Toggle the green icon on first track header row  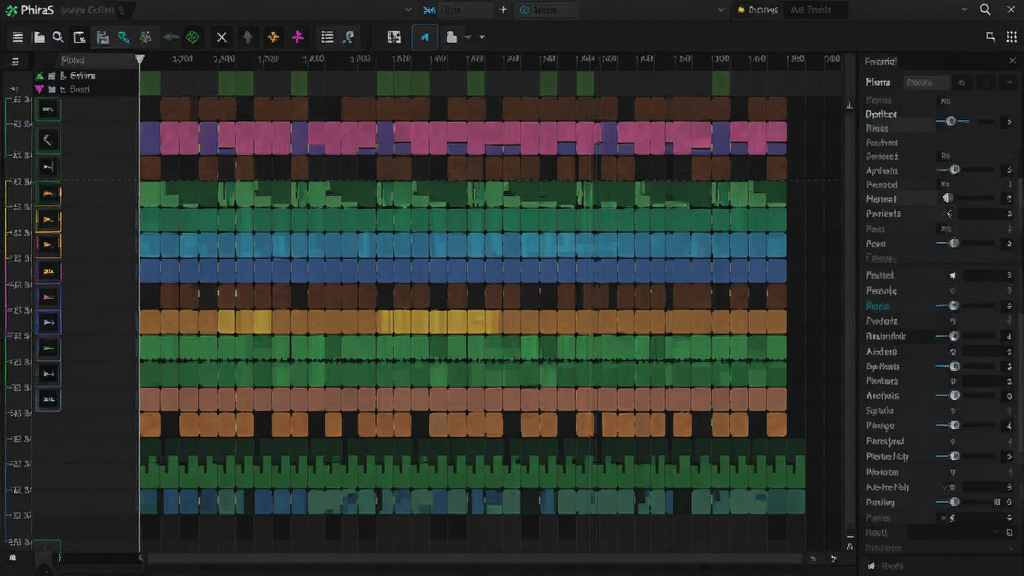[39, 76]
